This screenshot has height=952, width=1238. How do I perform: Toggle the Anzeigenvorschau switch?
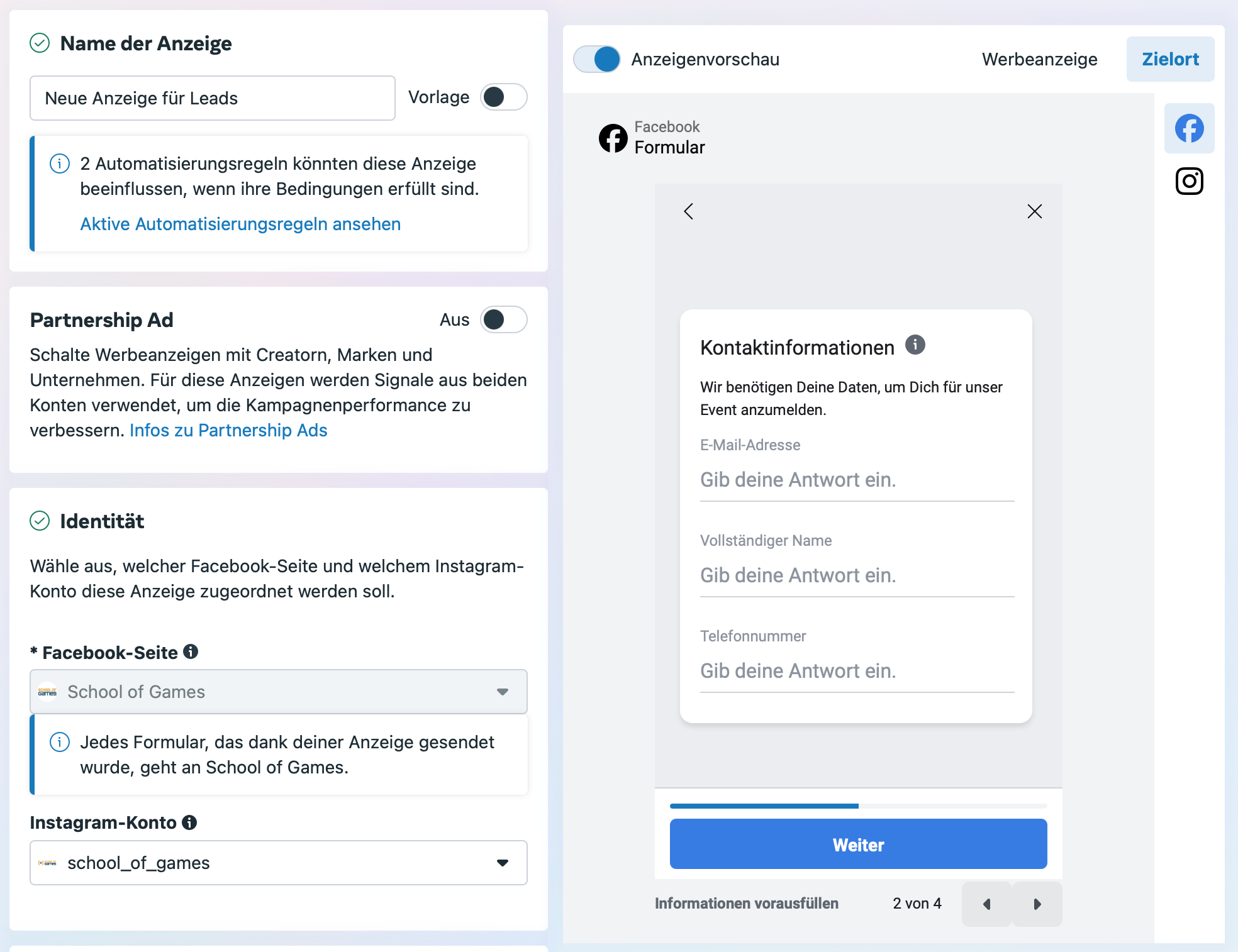point(596,59)
